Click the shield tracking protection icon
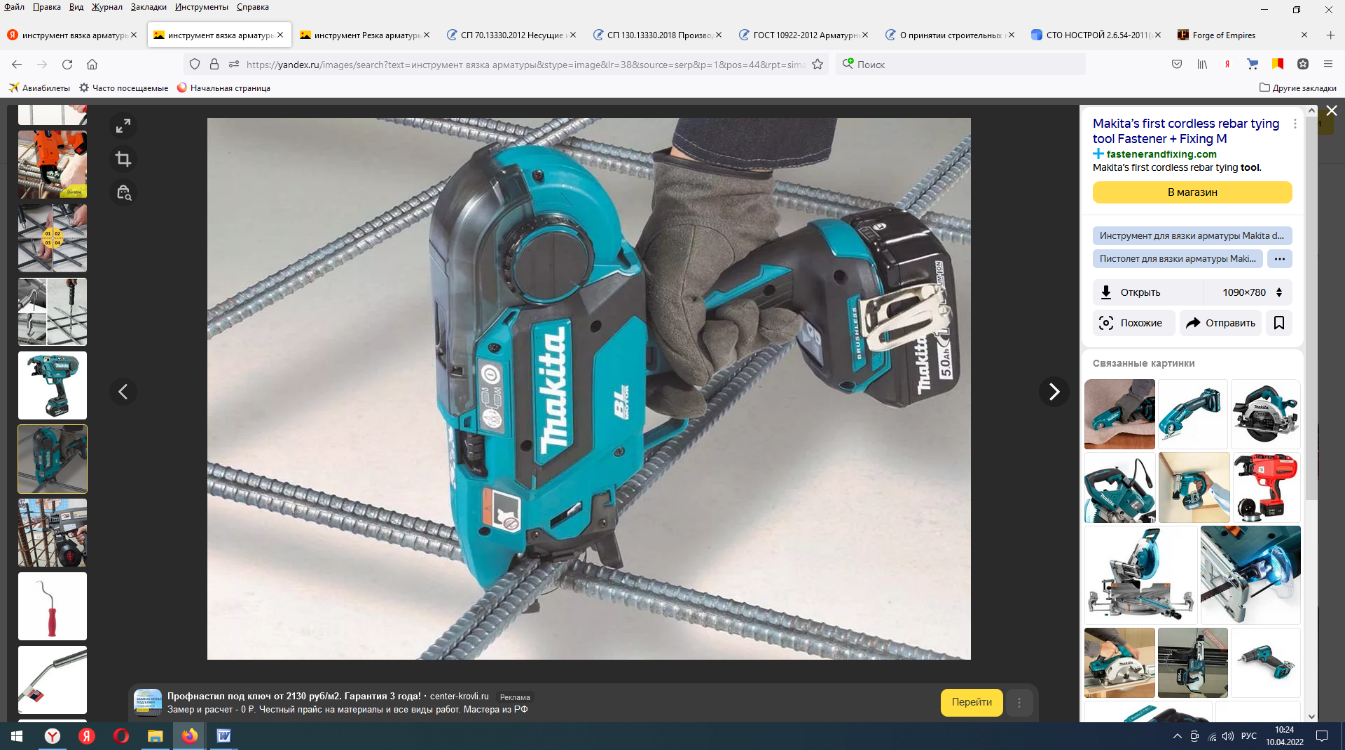Screen dimensions: 1345x750 (195, 64)
